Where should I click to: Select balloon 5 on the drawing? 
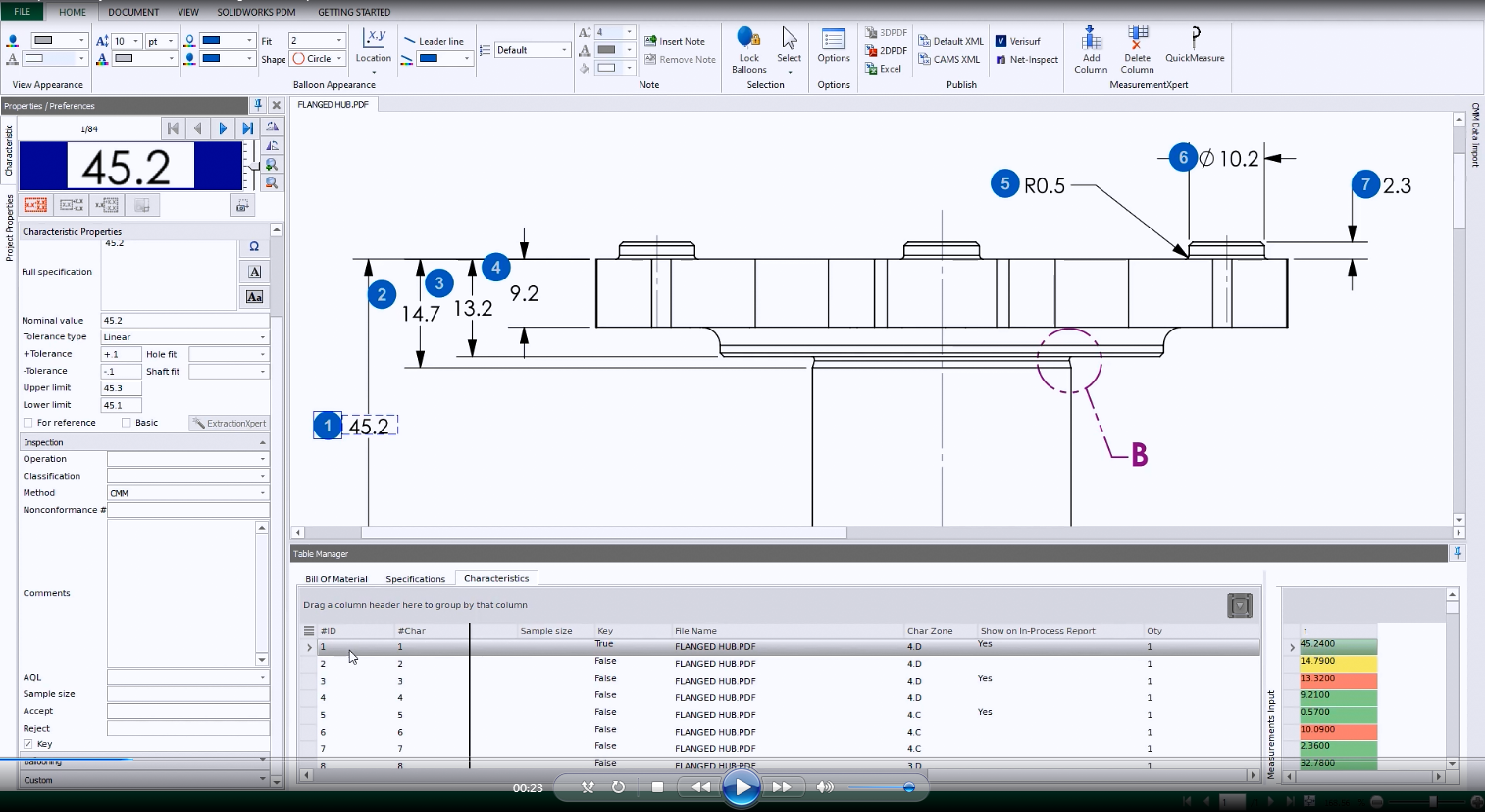(1004, 183)
